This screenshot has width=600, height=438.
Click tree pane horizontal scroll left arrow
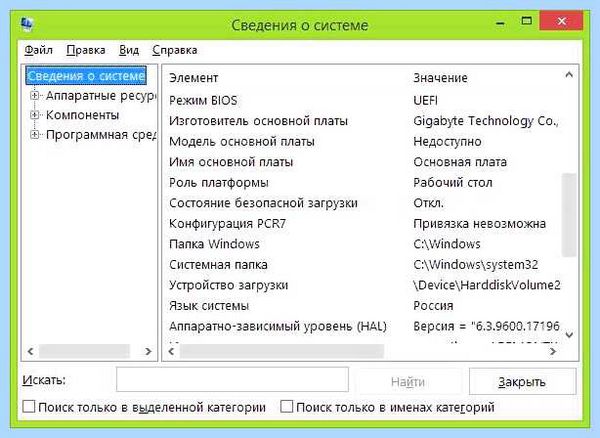(31, 351)
